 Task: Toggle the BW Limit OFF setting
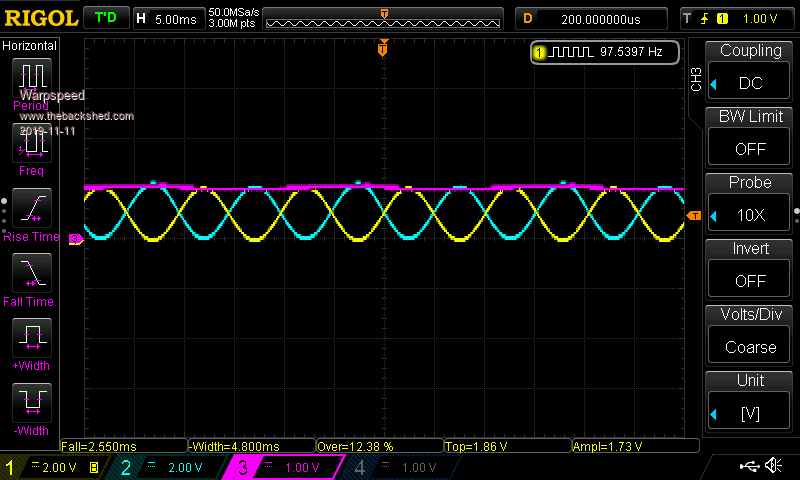click(x=750, y=148)
